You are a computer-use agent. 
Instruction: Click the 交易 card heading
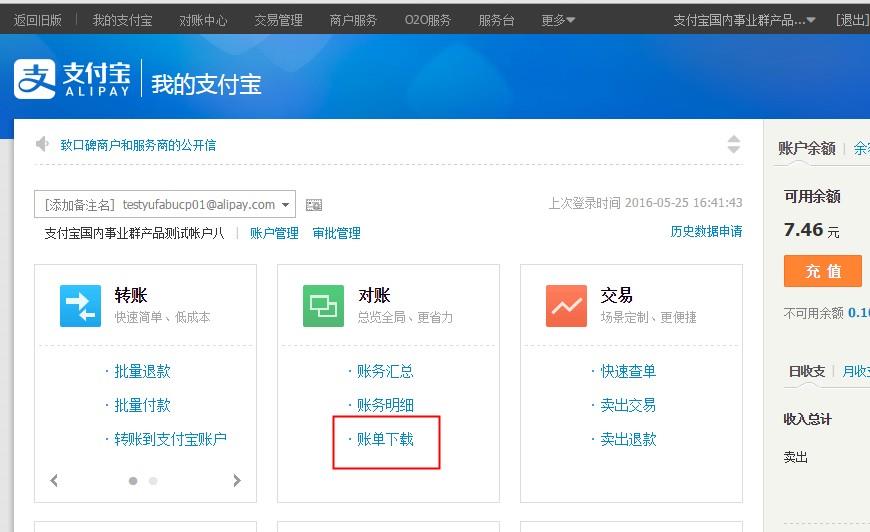pos(616,295)
